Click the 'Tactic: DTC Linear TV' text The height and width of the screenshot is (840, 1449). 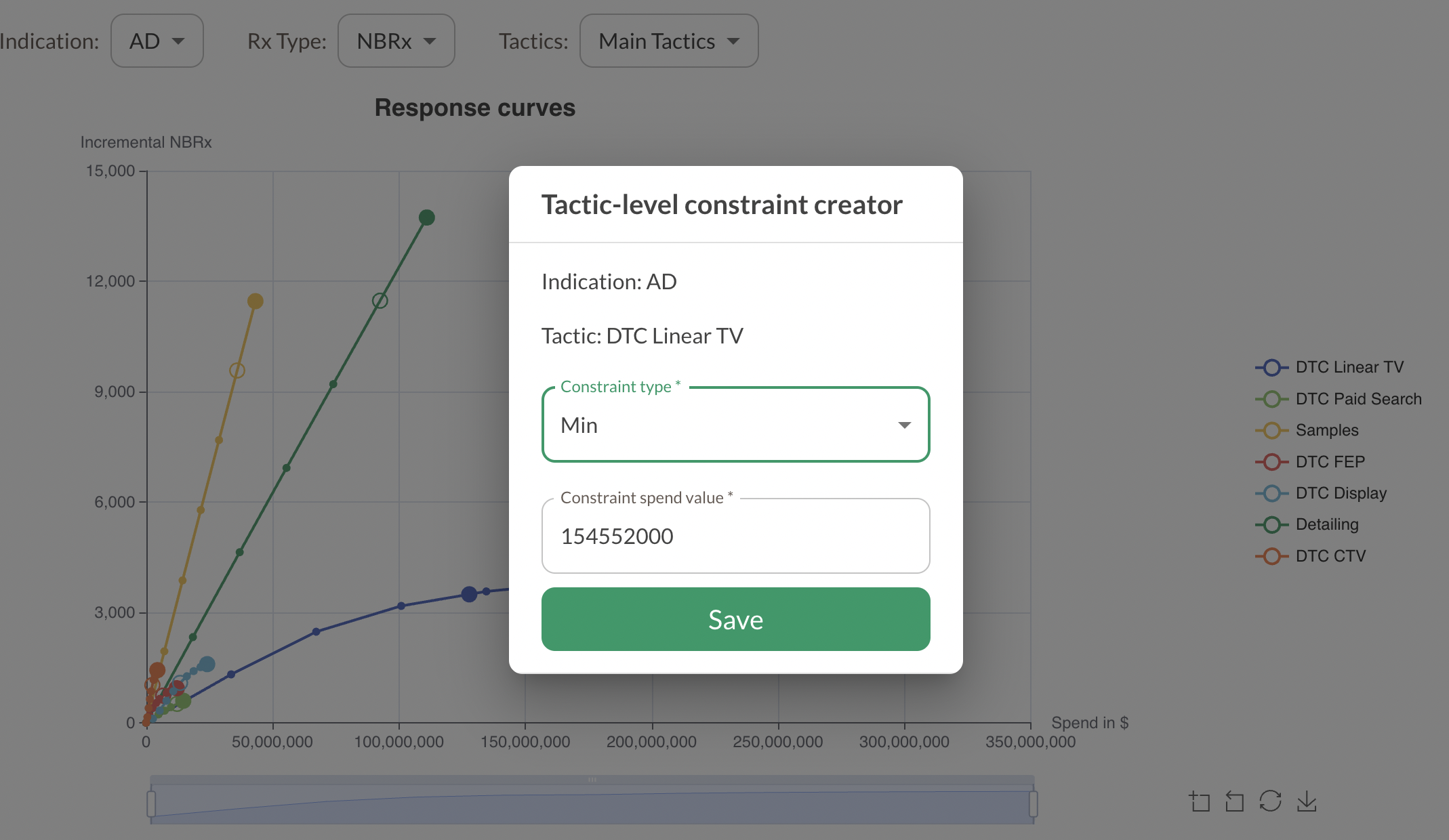(x=642, y=336)
